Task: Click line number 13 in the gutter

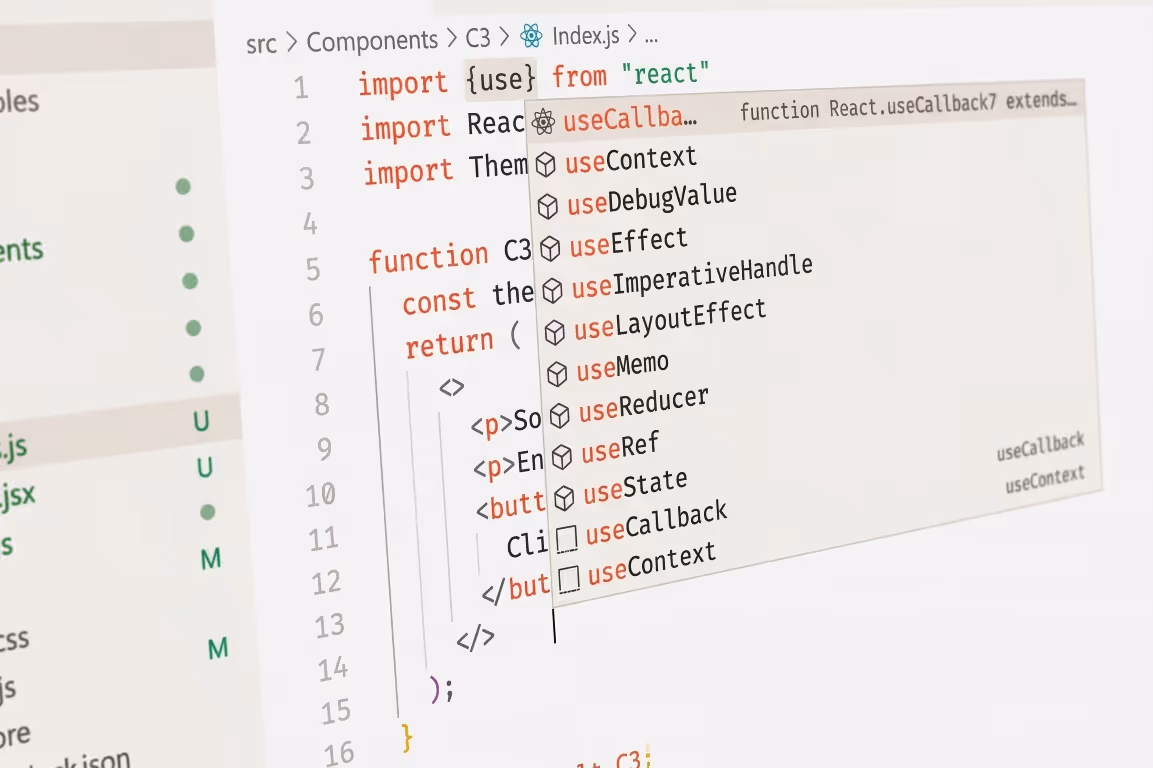Action: 329,626
